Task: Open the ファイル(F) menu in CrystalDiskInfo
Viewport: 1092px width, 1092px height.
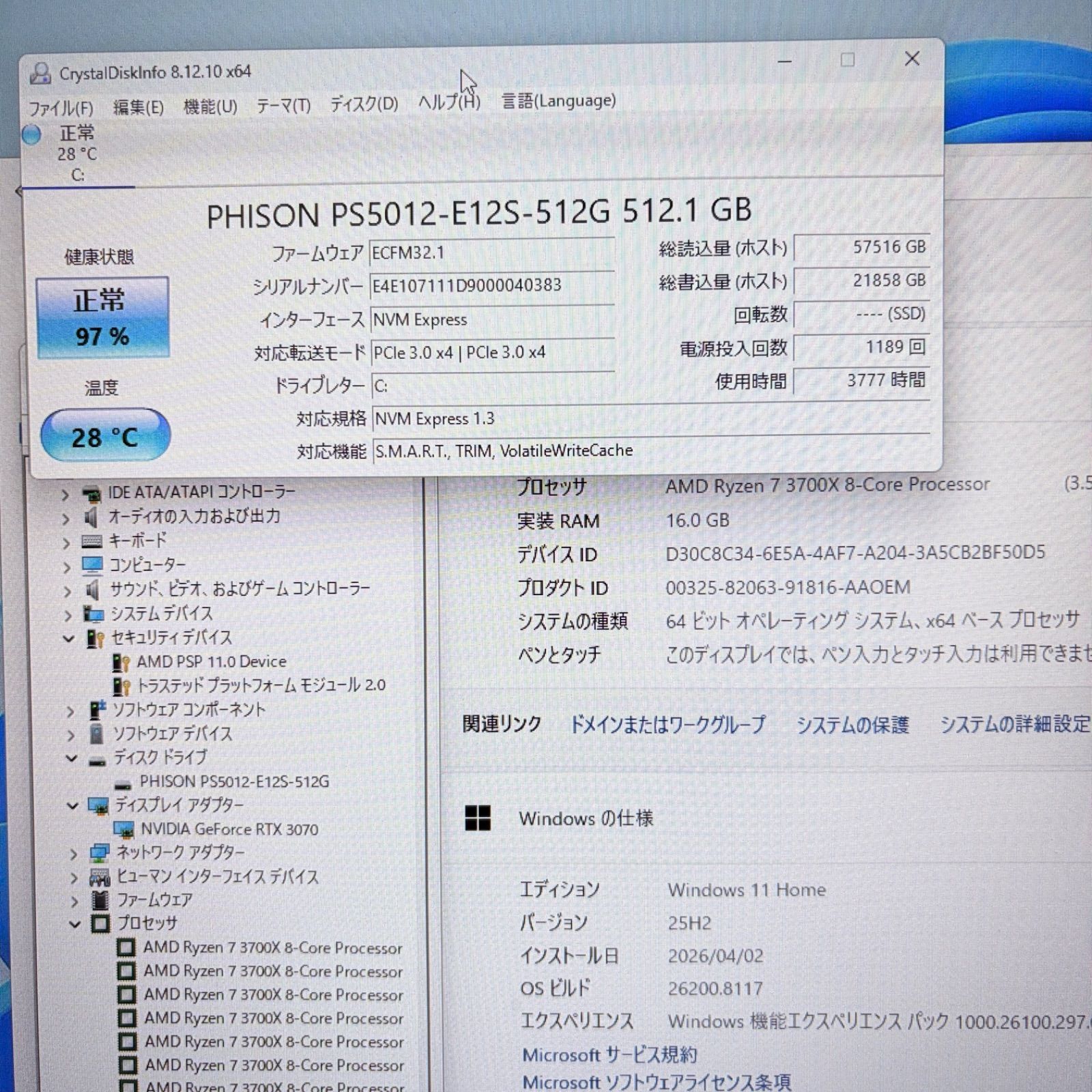Action: point(61,108)
